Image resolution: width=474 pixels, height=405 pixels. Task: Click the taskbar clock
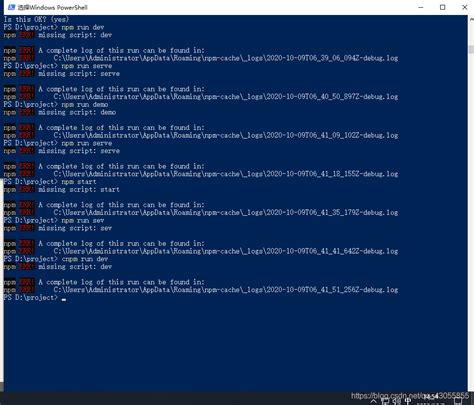[432, 399]
